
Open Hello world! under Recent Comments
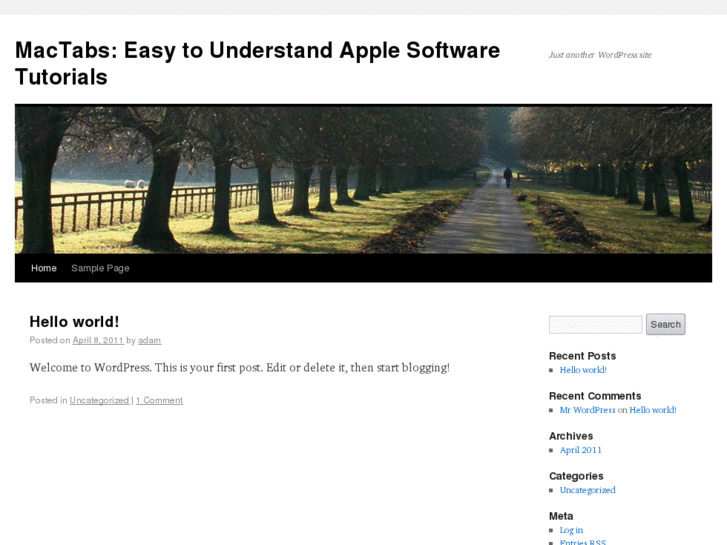(653, 410)
